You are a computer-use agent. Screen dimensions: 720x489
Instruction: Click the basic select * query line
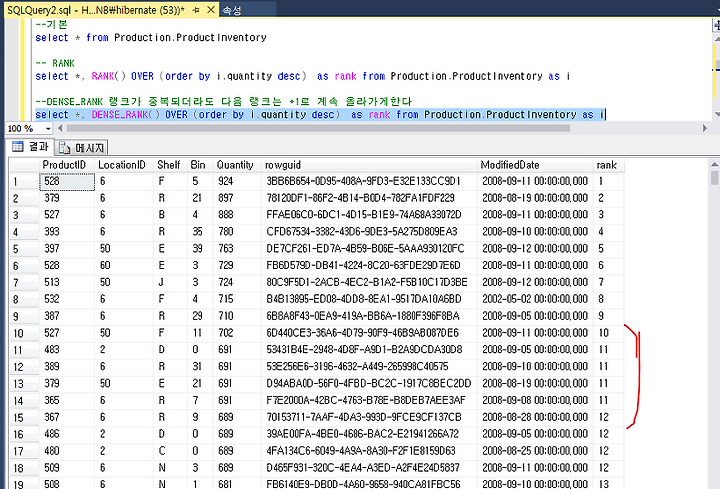click(x=151, y=38)
